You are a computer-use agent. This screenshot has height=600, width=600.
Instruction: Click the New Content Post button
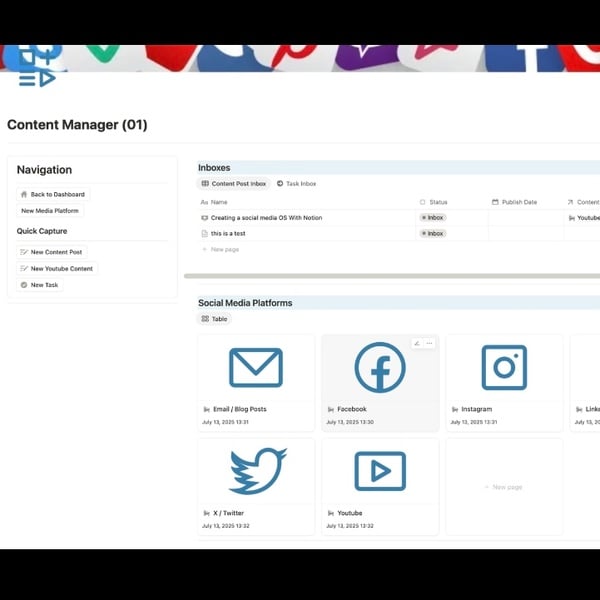[51, 252]
